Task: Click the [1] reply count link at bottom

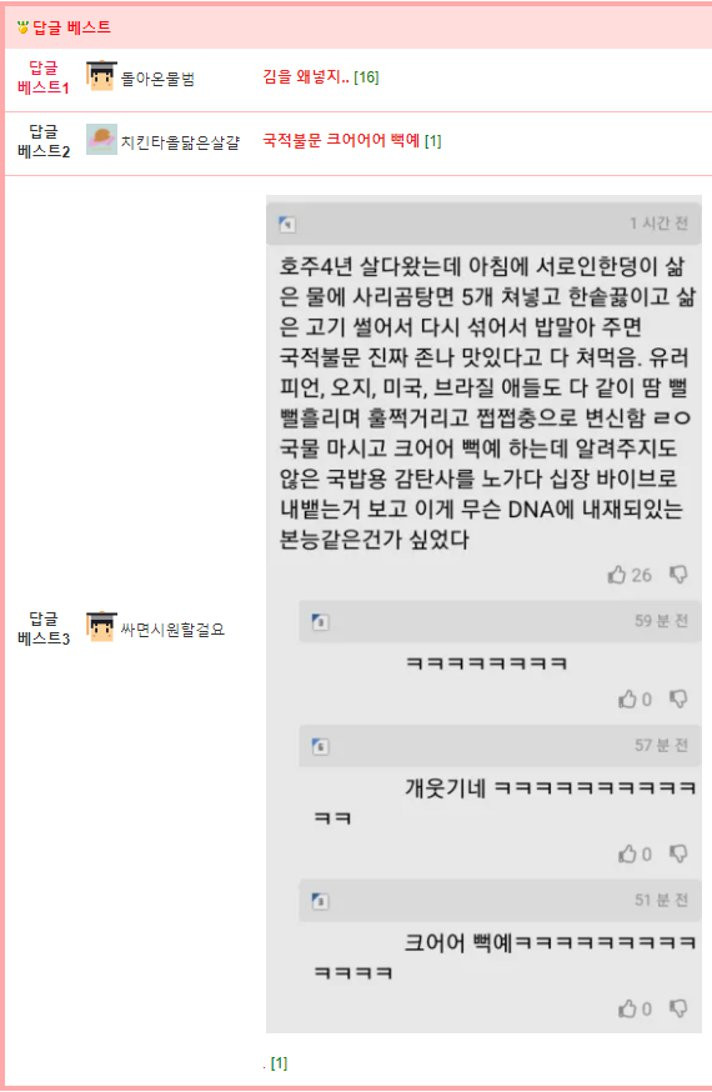Action: 279,1063
